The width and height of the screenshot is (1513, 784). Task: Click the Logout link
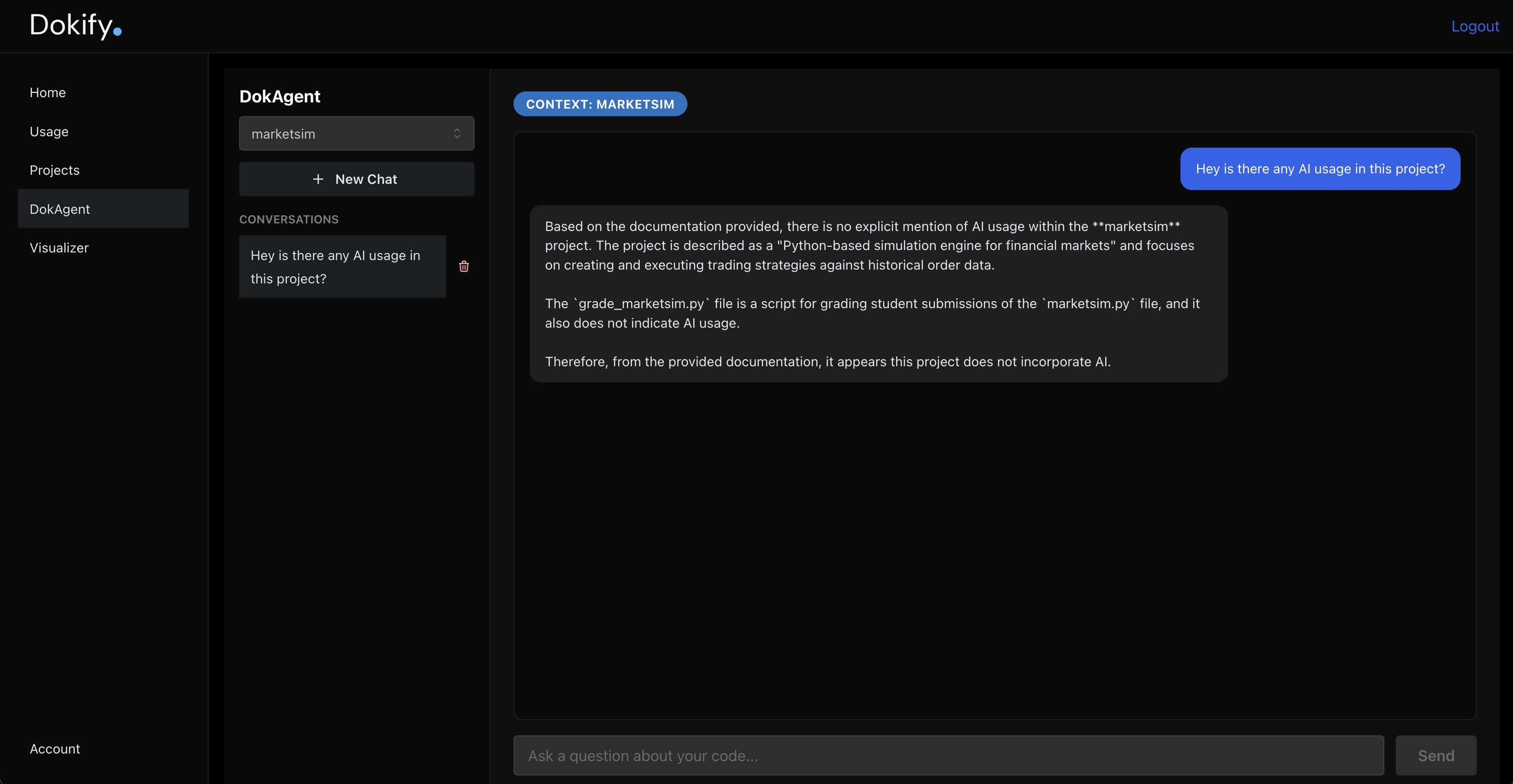(1474, 26)
